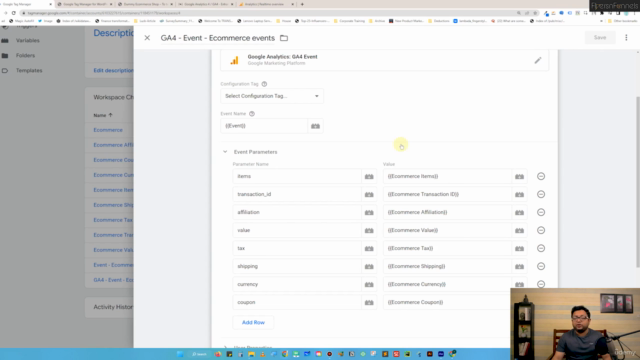This screenshot has height=360, width=640.
Task: Click the taskbar search box
Action: [199, 354]
